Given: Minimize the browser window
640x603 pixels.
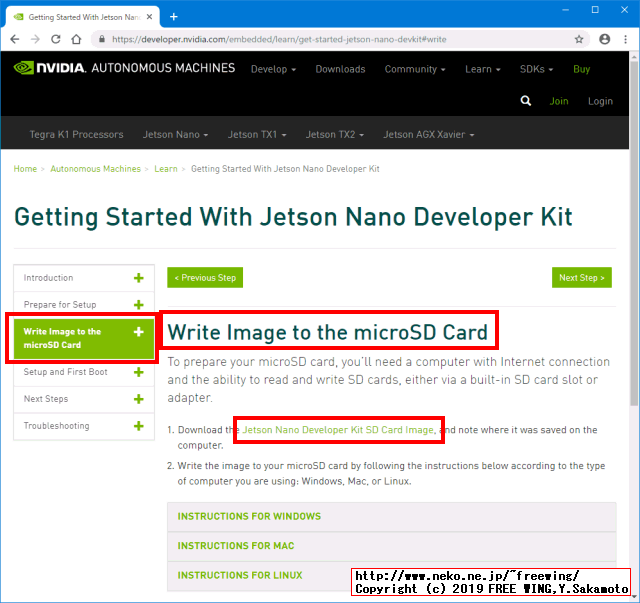Looking at the screenshot, I should point(565,10).
